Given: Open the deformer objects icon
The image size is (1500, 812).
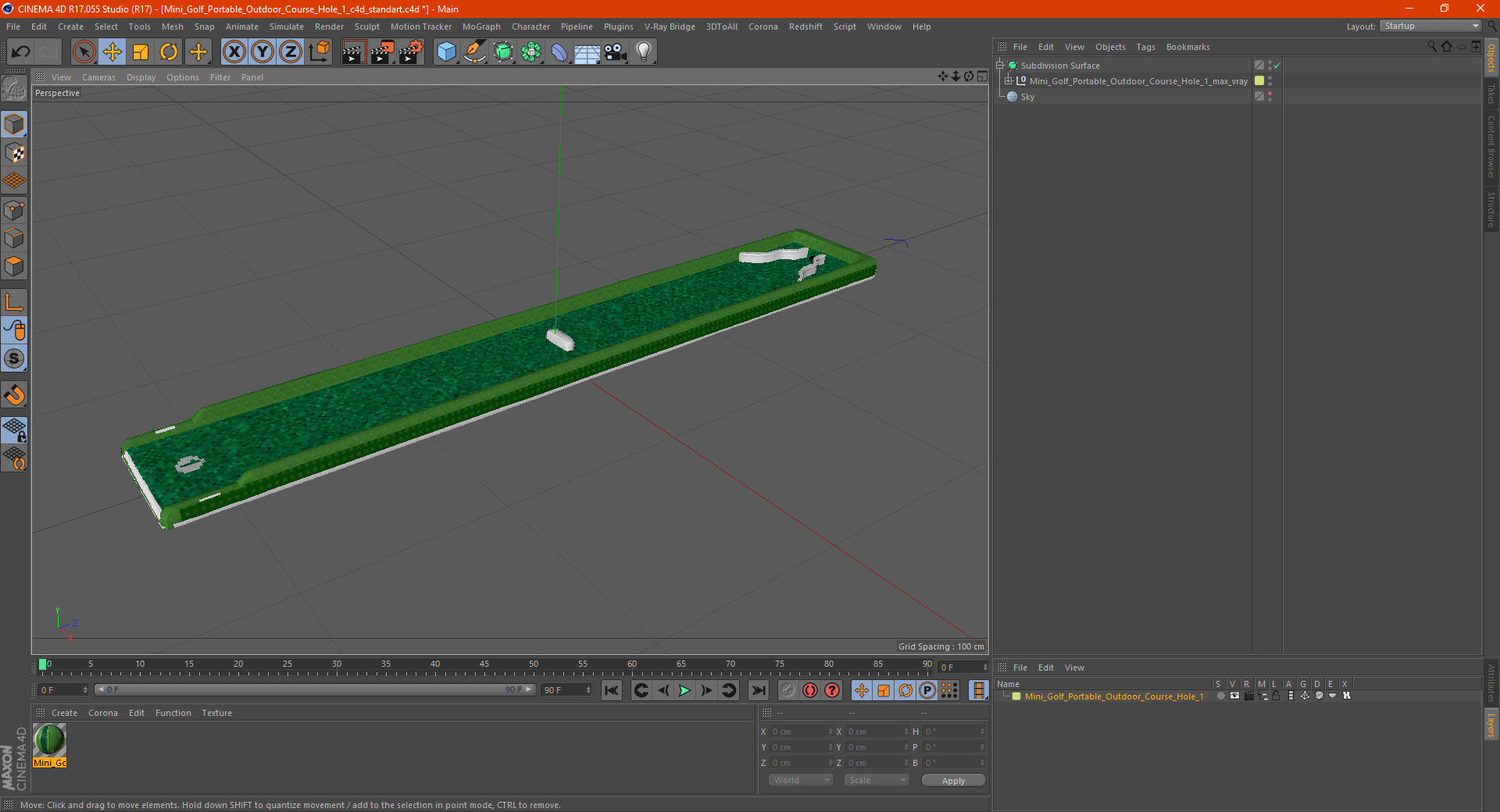Looking at the screenshot, I should click(x=559, y=52).
